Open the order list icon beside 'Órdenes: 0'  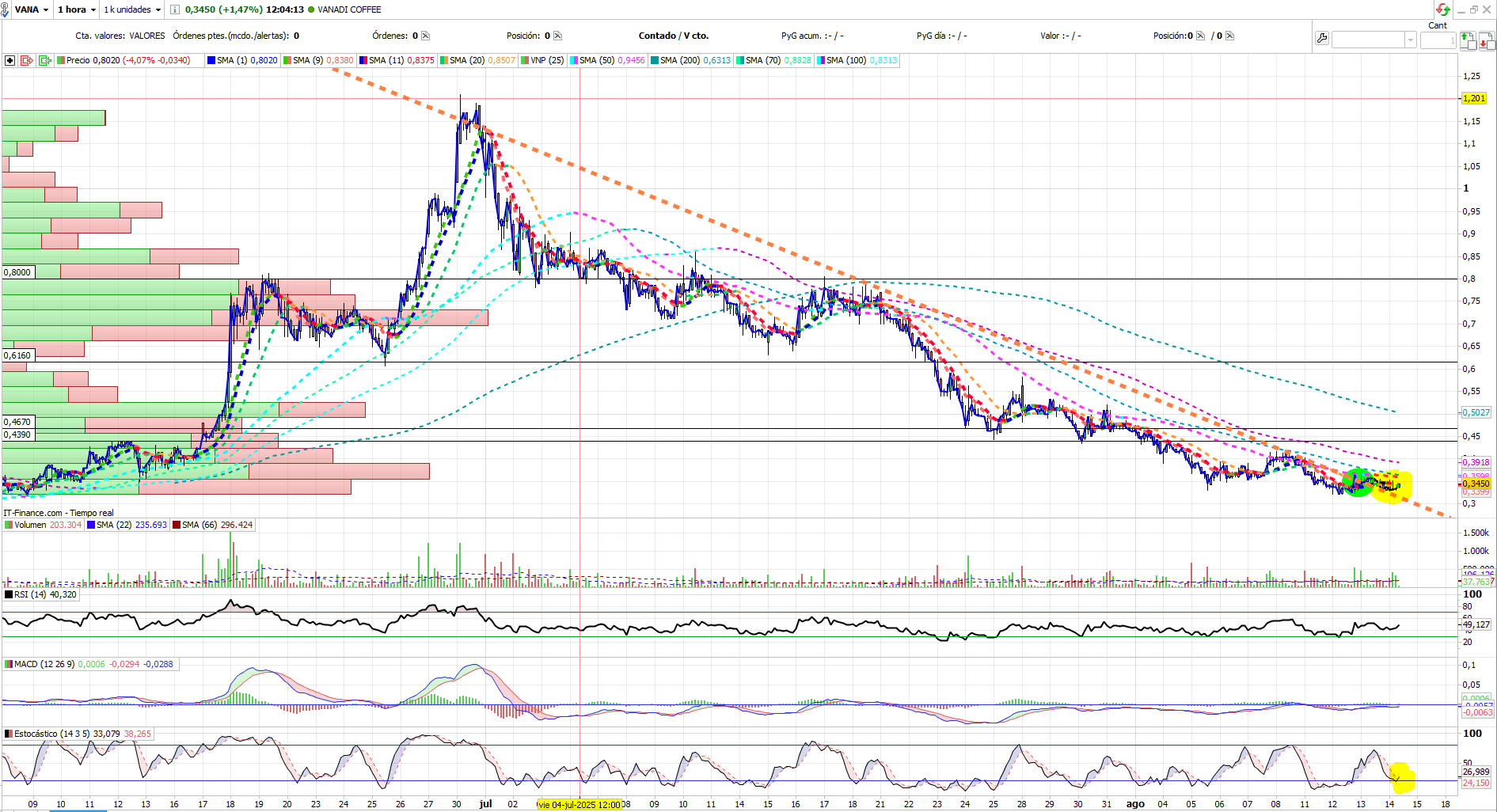(426, 36)
